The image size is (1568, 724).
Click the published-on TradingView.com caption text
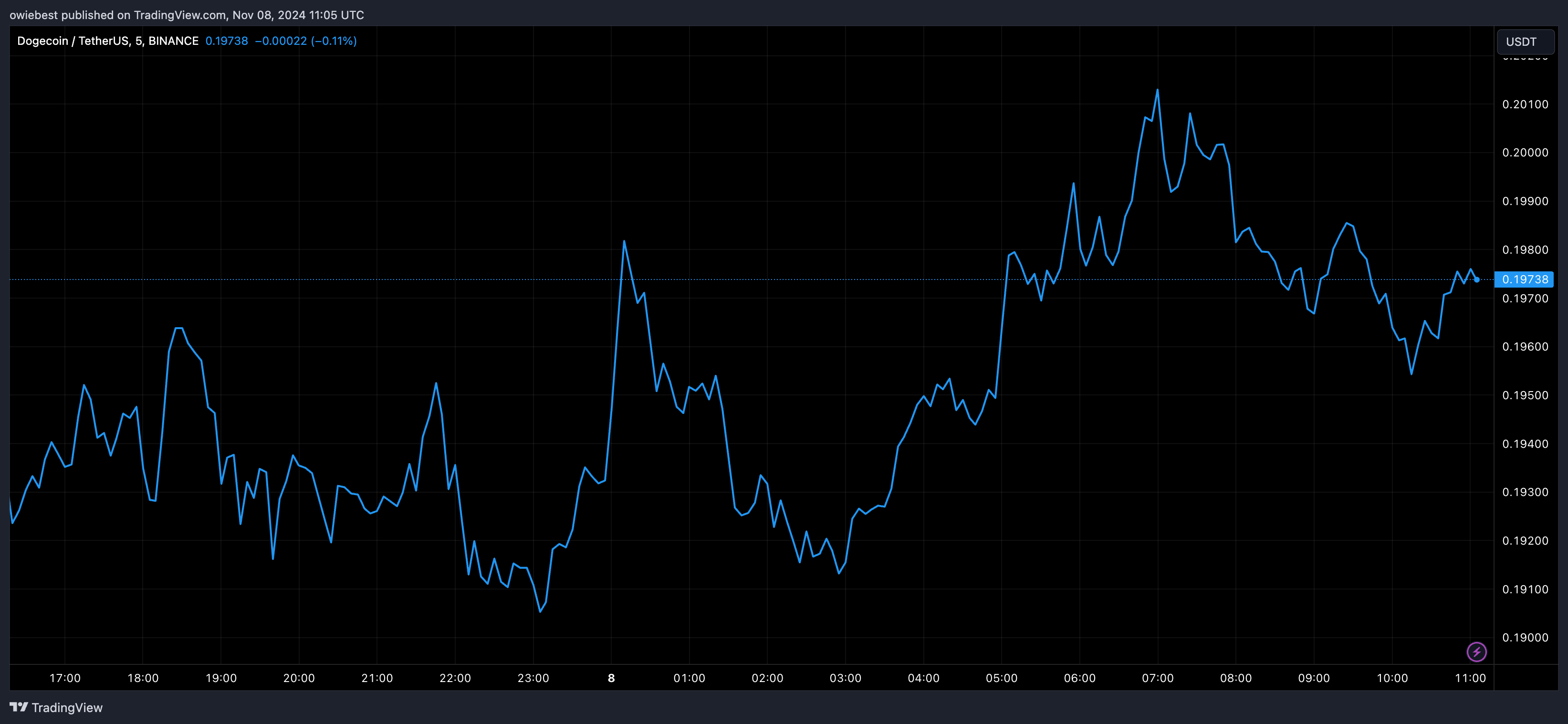(187, 15)
